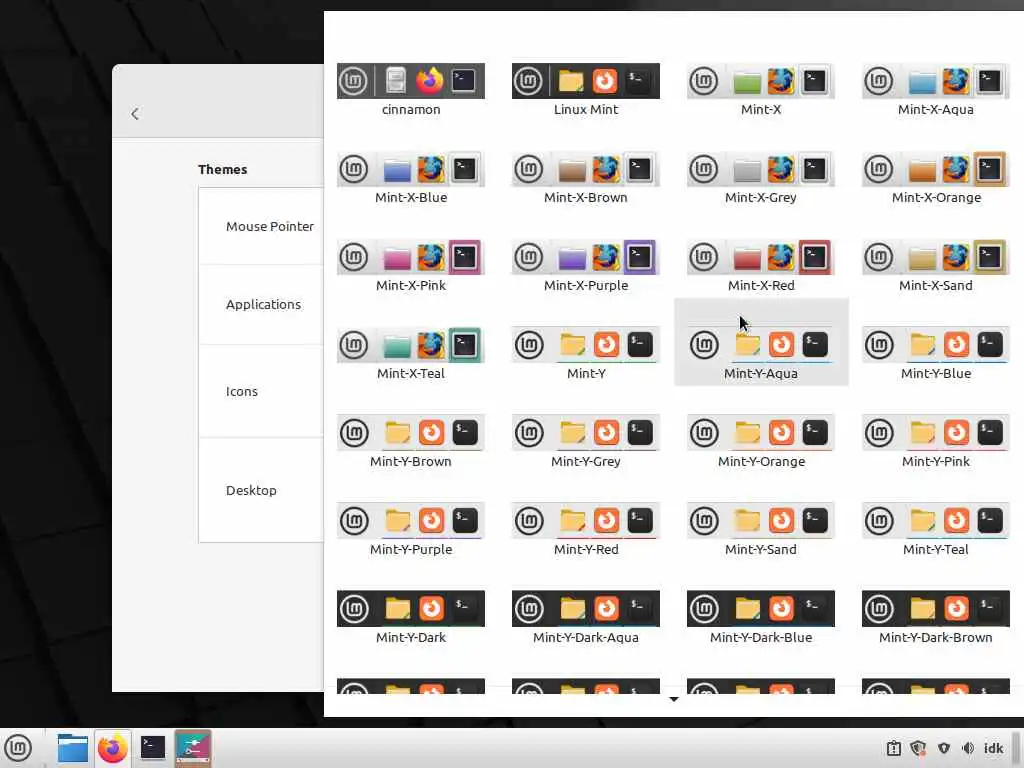Click the scroll-down arrow below the theme list
Viewport: 1024px width, 768px height.
674,699
